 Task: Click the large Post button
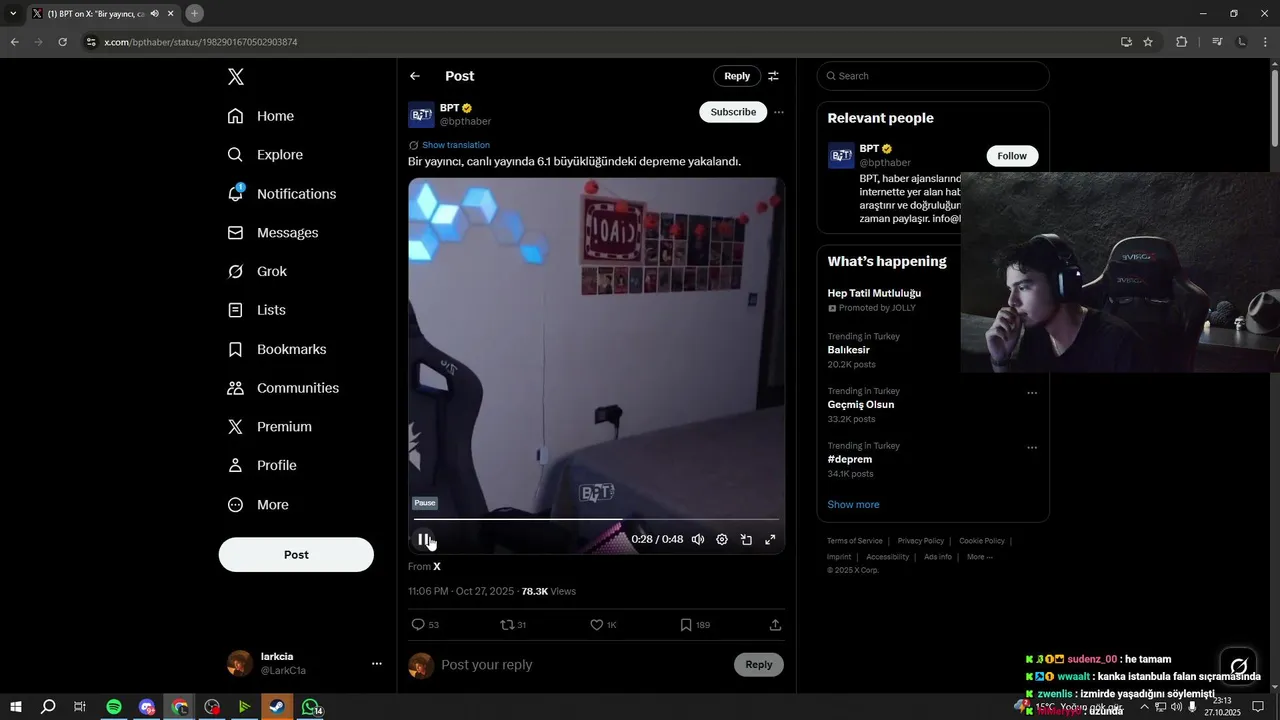click(x=296, y=555)
